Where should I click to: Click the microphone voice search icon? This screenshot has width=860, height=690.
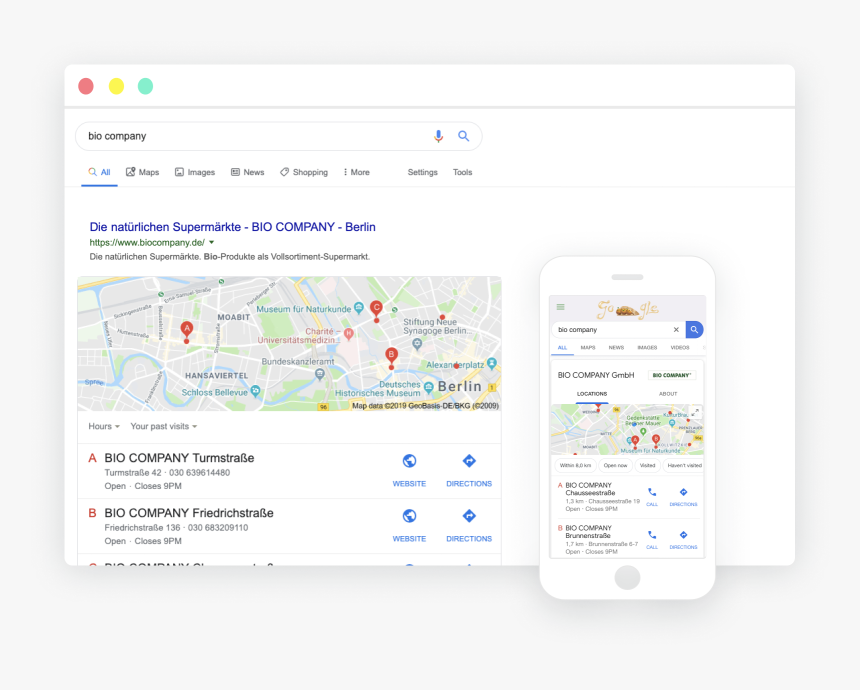click(438, 136)
